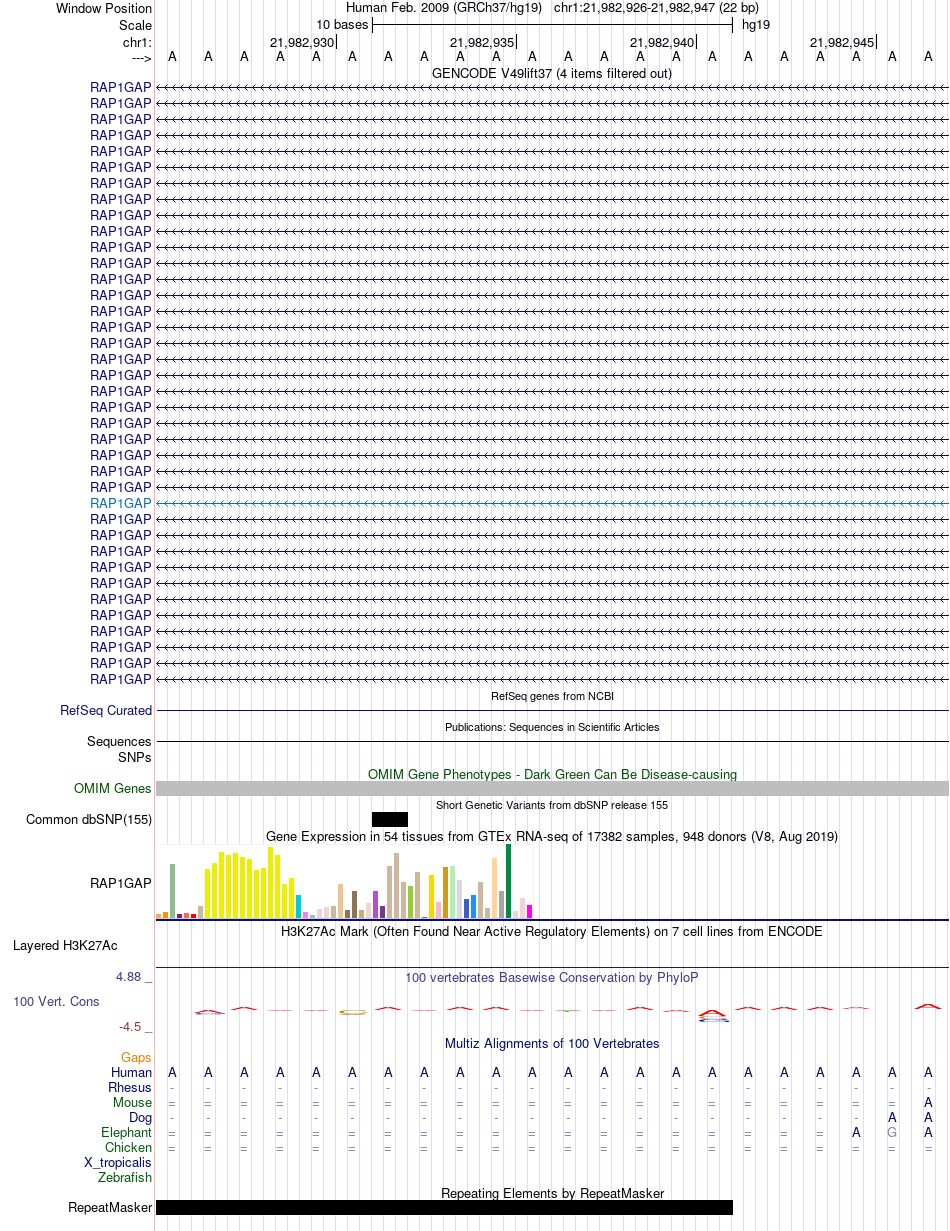
Task: Click the tallest dark green GTEx bar
Action: [509, 881]
